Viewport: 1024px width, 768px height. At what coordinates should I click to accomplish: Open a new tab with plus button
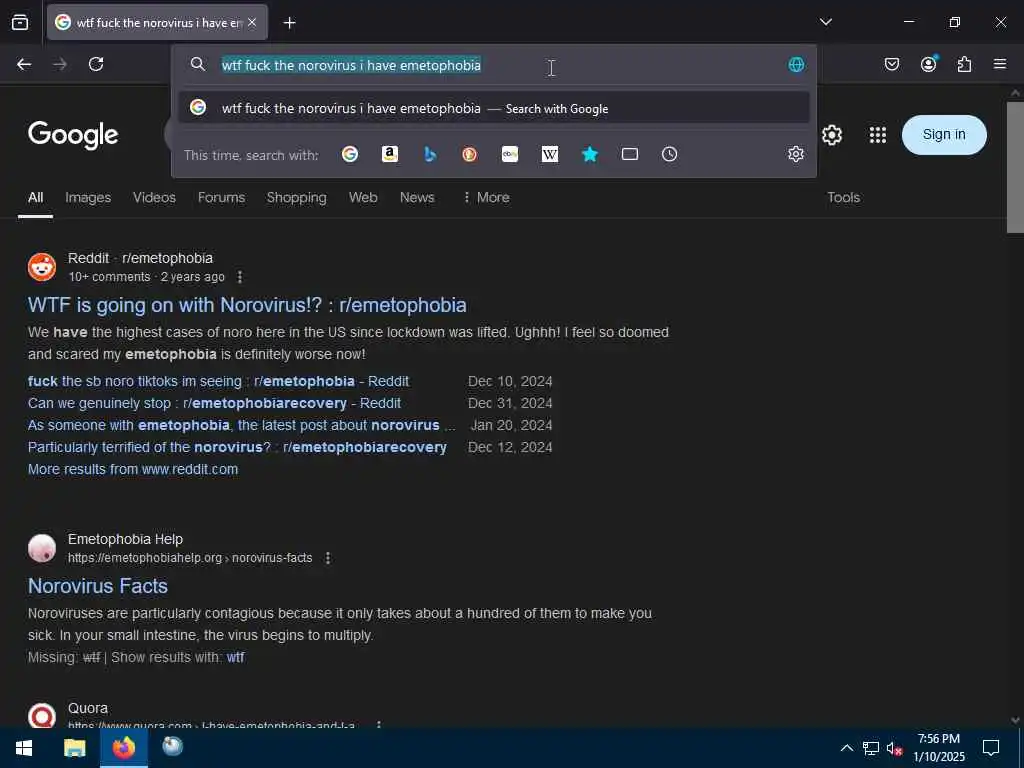point(289,23)
